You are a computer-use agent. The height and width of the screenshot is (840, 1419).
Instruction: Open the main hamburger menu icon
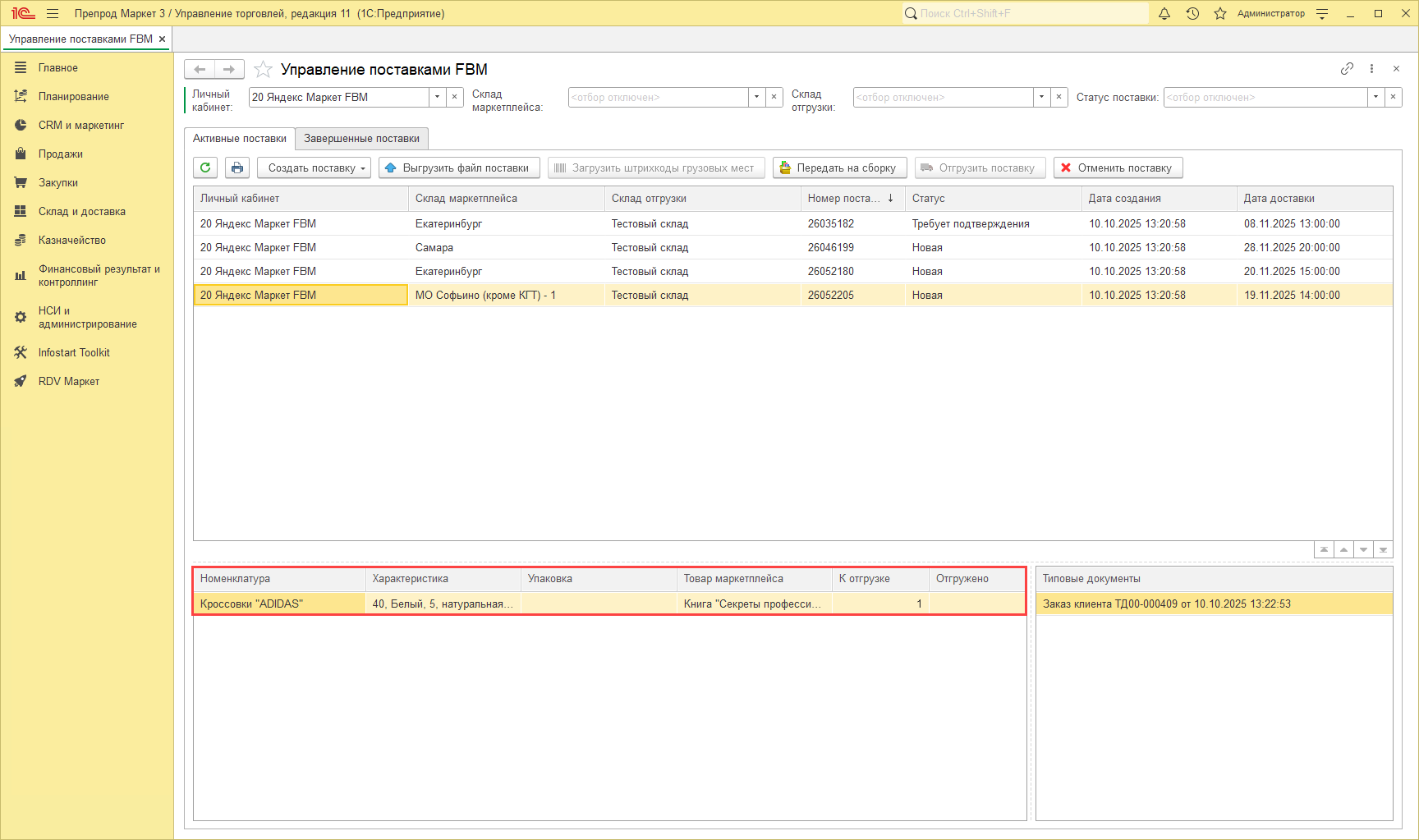(53, 13)
